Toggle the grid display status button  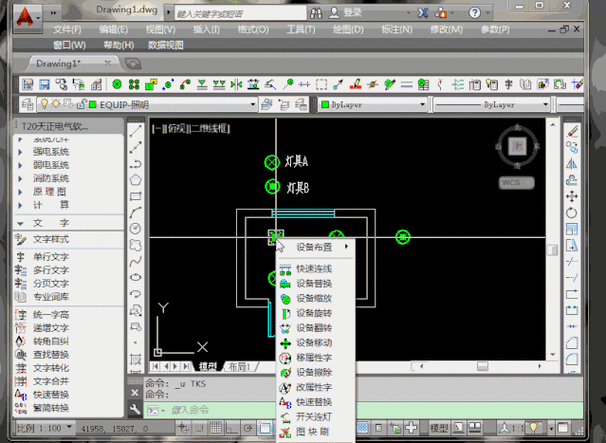(215, 428)
